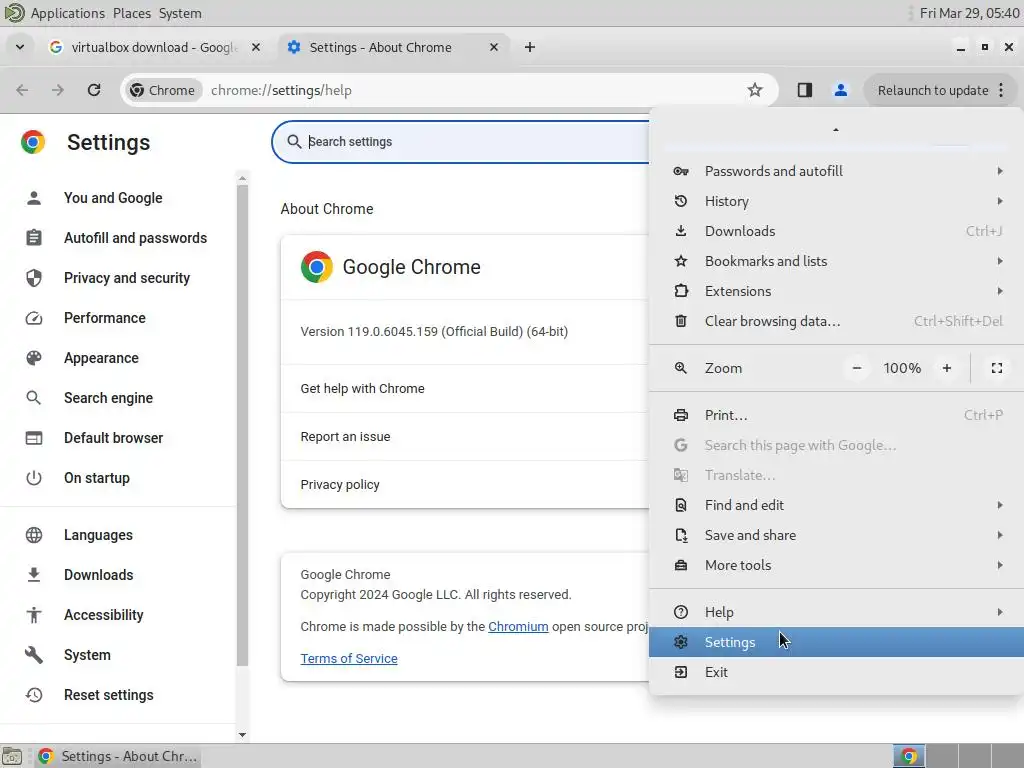The height and width of the screenshot is (768, 1024).
Task: Open Autofill and passwords section
Action: point(135,238)
